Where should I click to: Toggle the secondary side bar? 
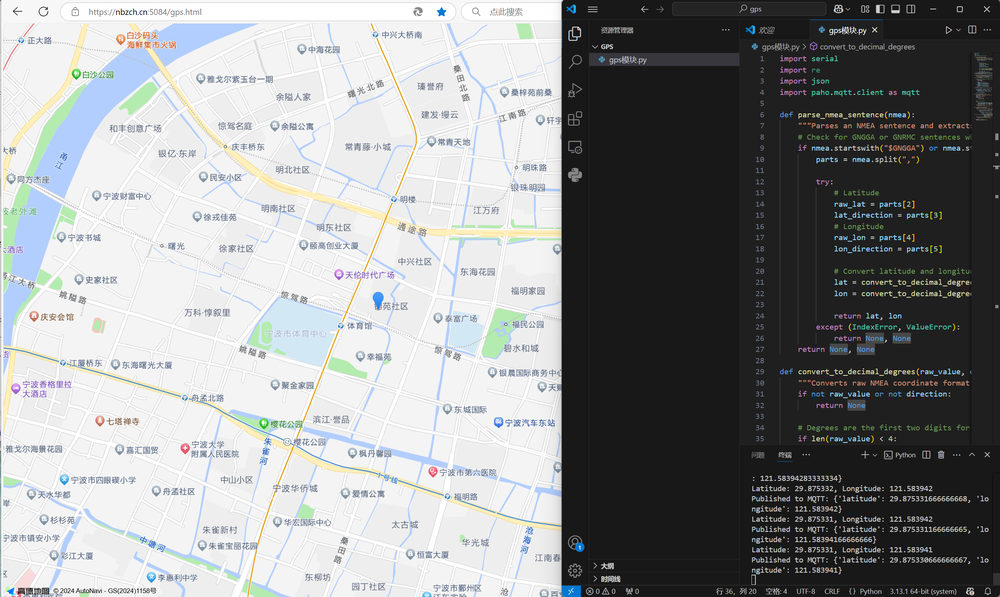pyautogui.click(x=911, y=9)
